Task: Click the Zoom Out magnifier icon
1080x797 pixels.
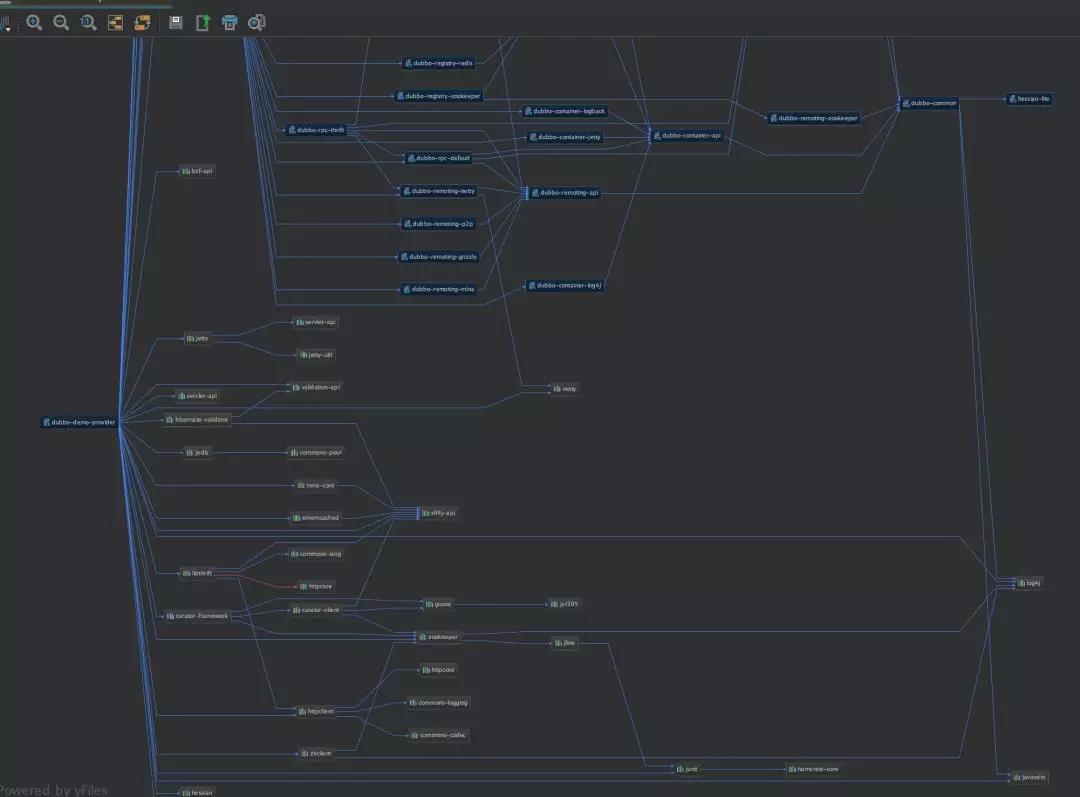Action: coord(61,22)
